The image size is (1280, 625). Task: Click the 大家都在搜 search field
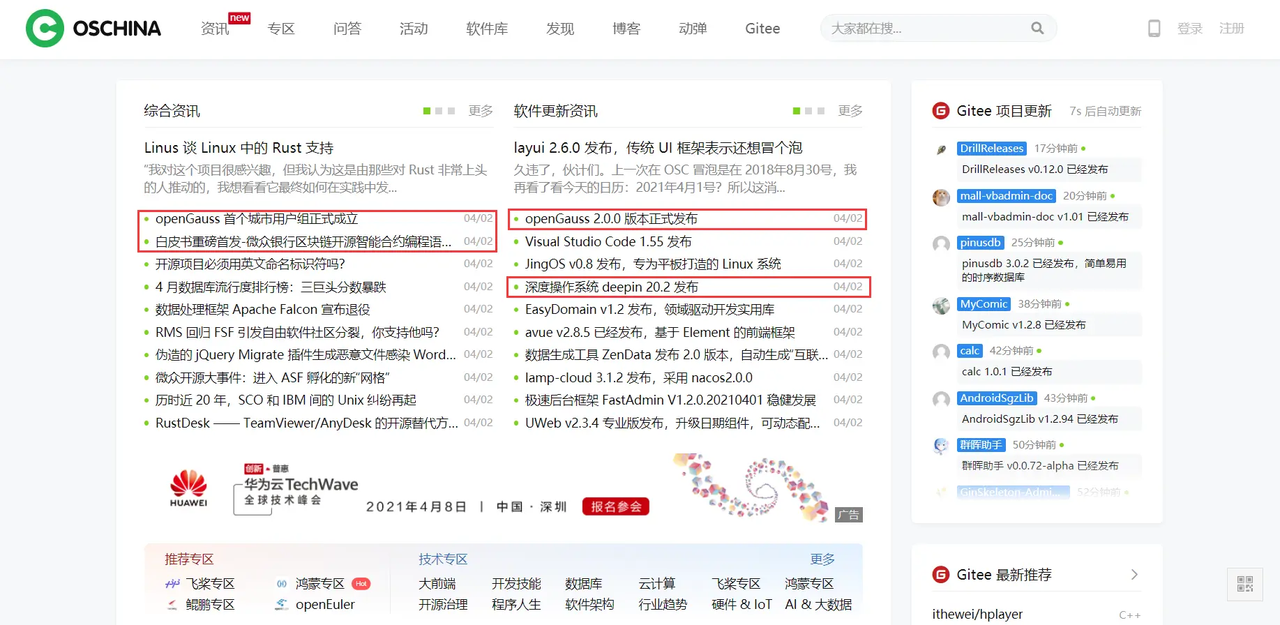pos(938,28)
